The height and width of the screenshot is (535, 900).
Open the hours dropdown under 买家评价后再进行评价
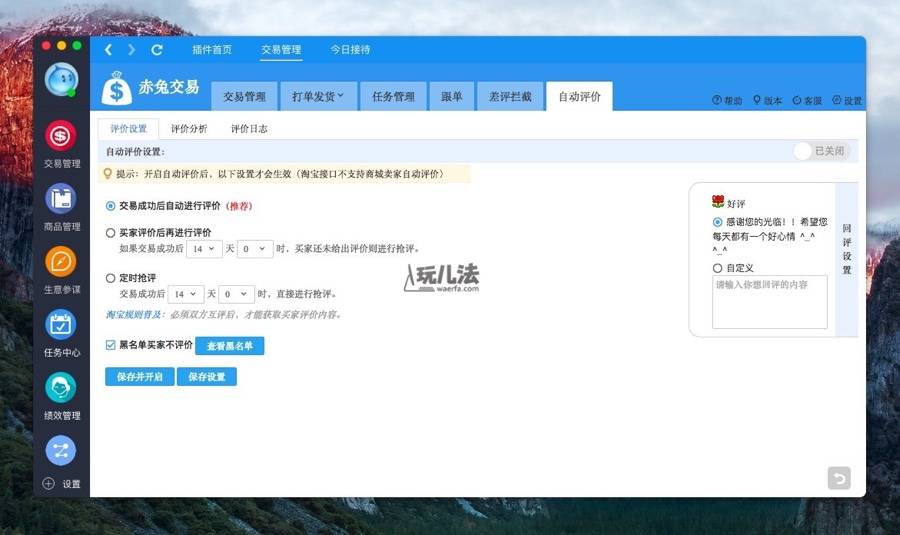pyautogui.click(x=255, y=249)
